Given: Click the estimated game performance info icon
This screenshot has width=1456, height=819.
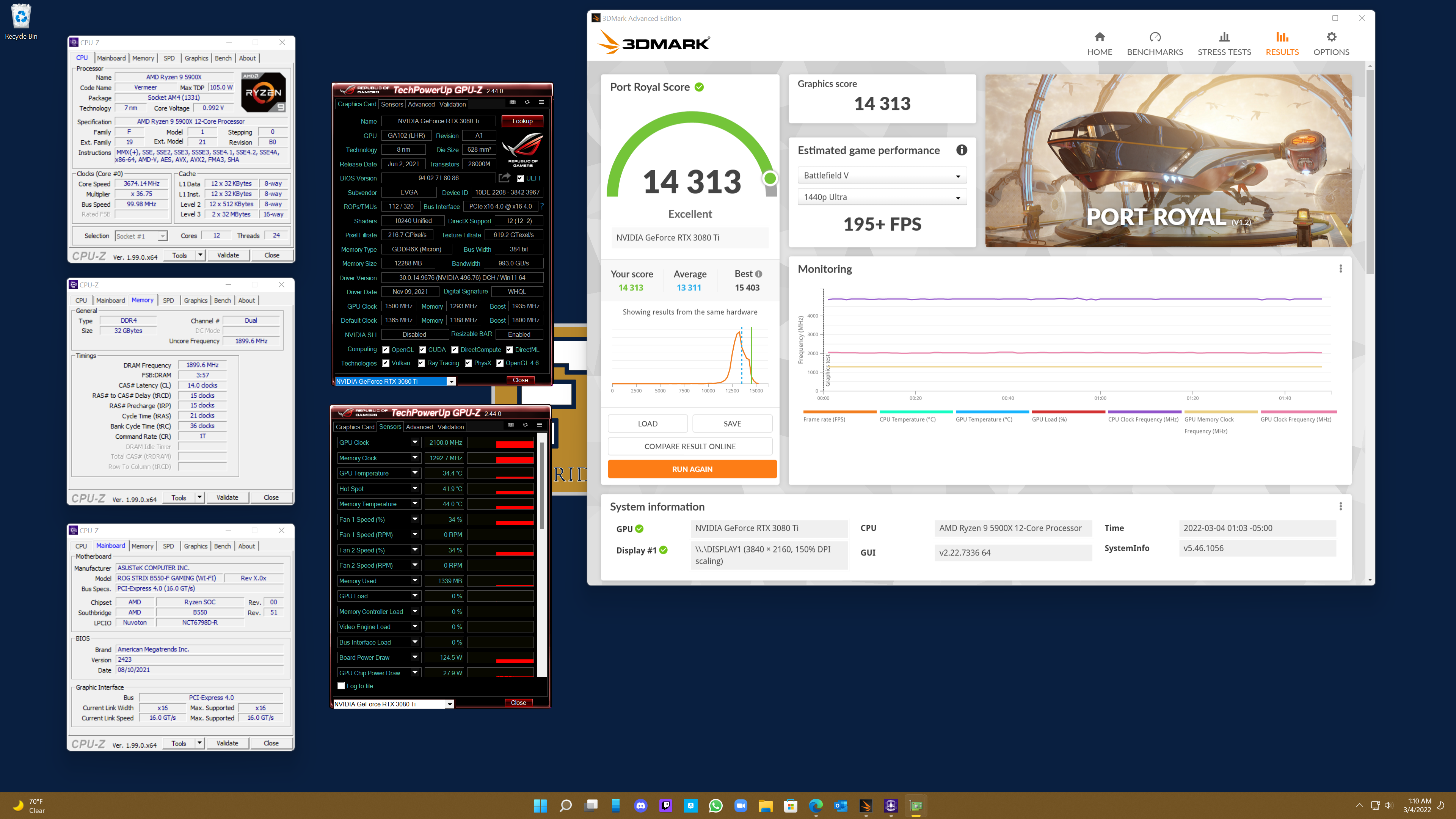Looking at the screenshot, I should 962,150.
